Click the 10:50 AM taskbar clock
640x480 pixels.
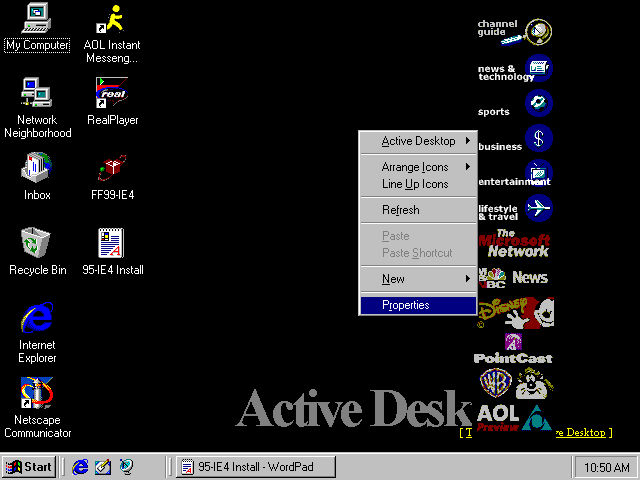(x=603, y=467)
